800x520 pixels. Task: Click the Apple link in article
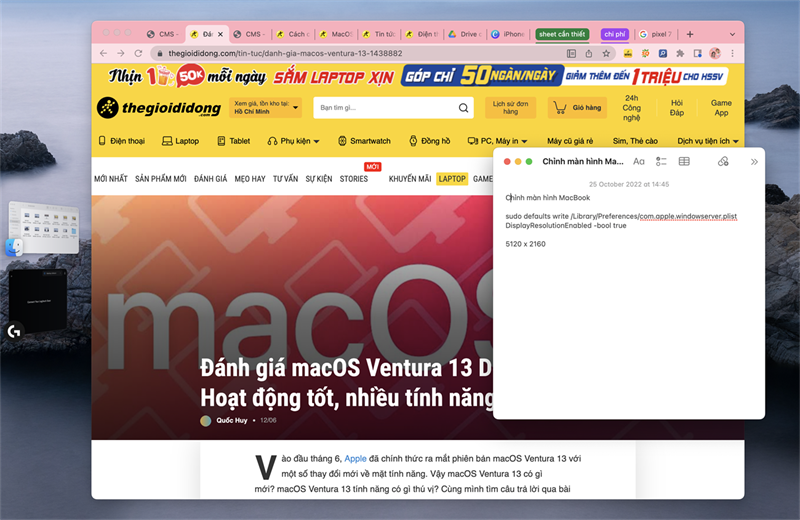pyautogui.click(x=355, y=458)
